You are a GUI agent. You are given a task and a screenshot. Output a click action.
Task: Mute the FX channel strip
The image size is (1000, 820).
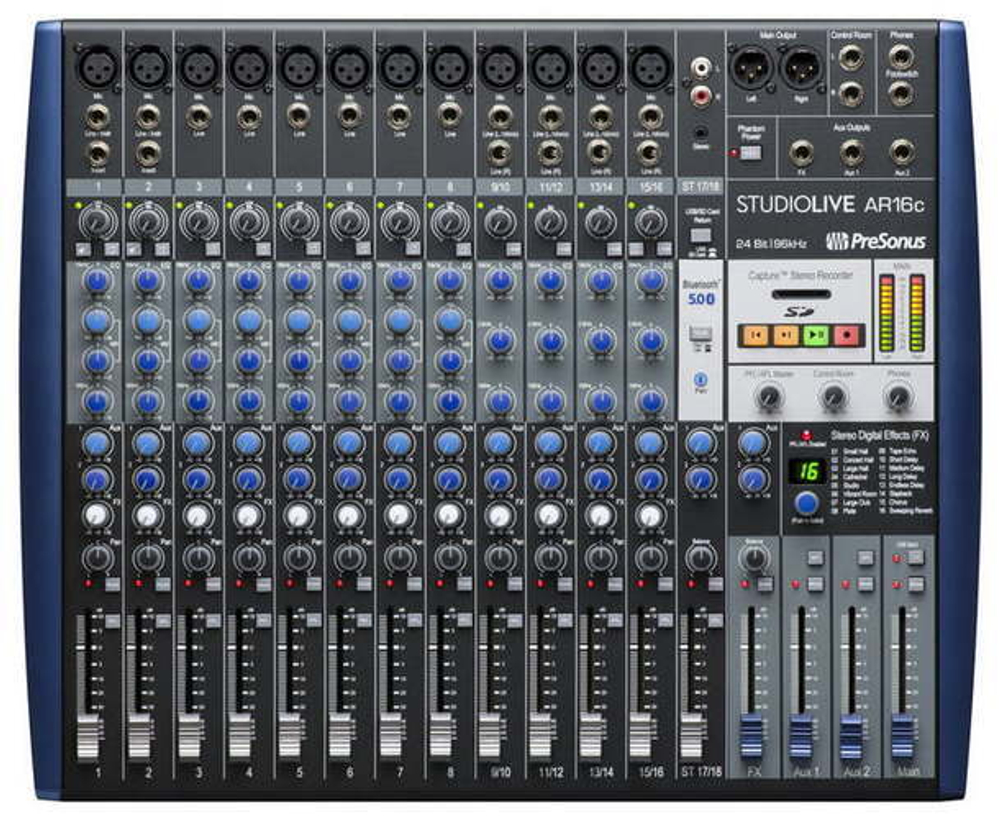coord(767,583)
